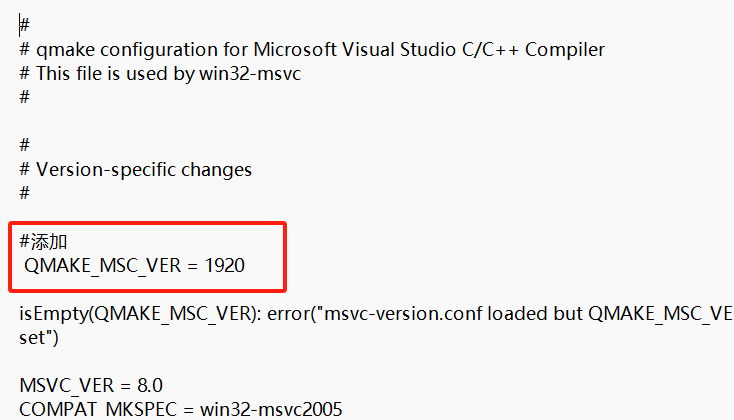Click 'win32-msvc' in the third comment line

coord(250,74)
